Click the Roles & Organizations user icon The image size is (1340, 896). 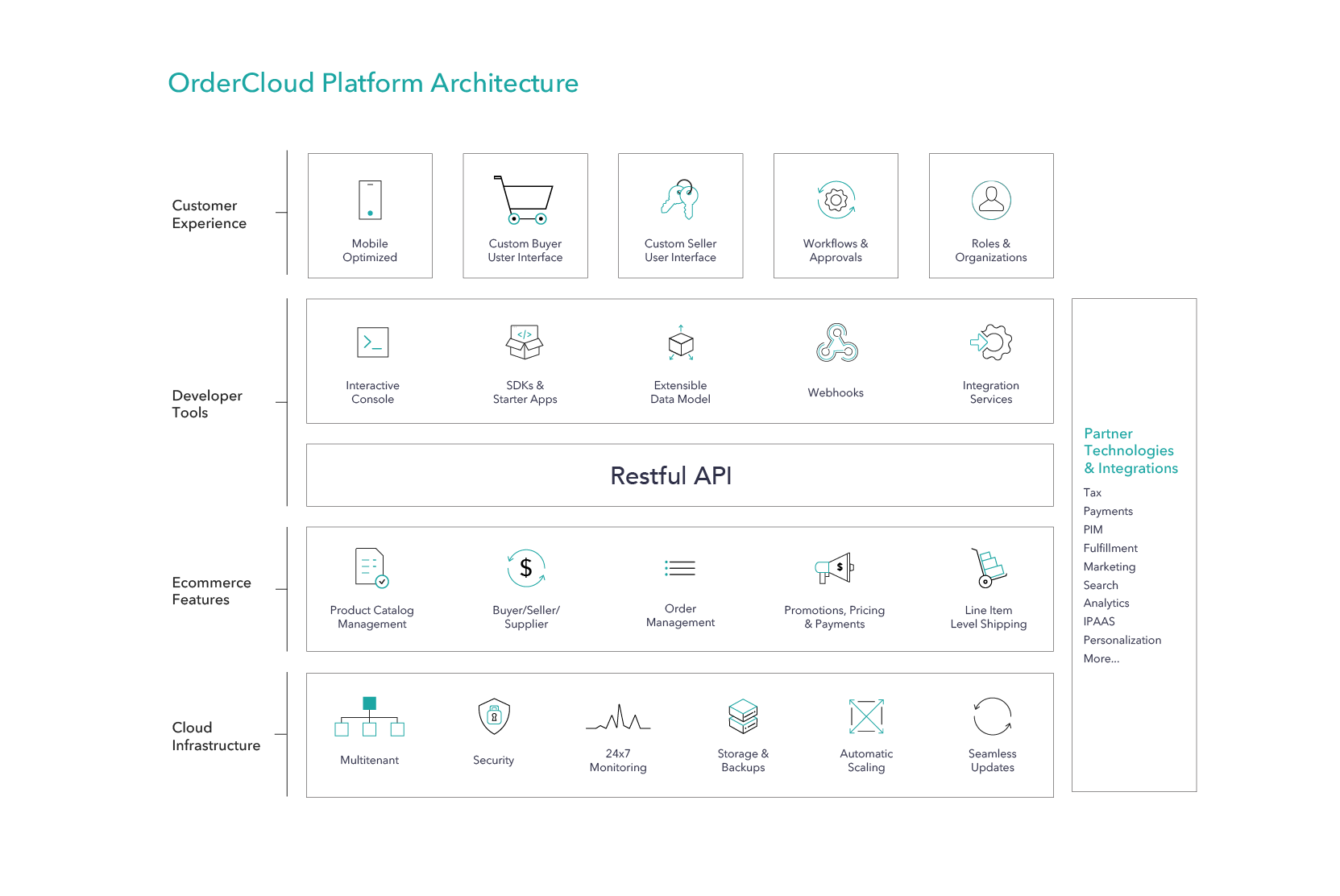tap(991, 200)
